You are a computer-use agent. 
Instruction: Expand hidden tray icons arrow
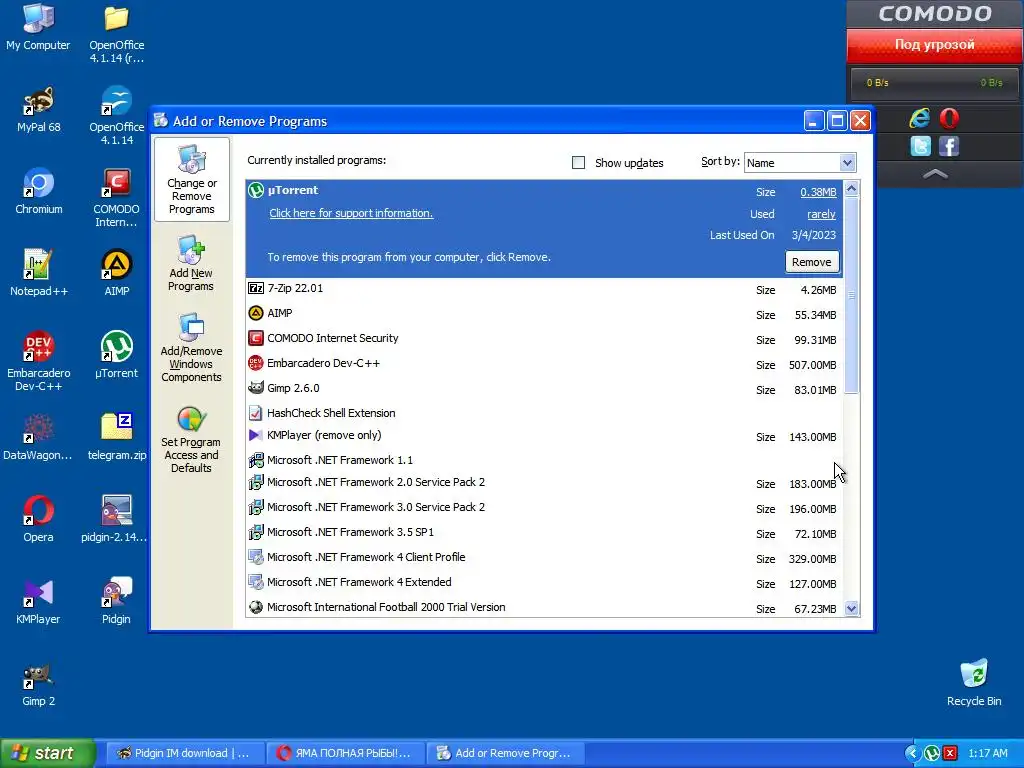pos(912,753)
